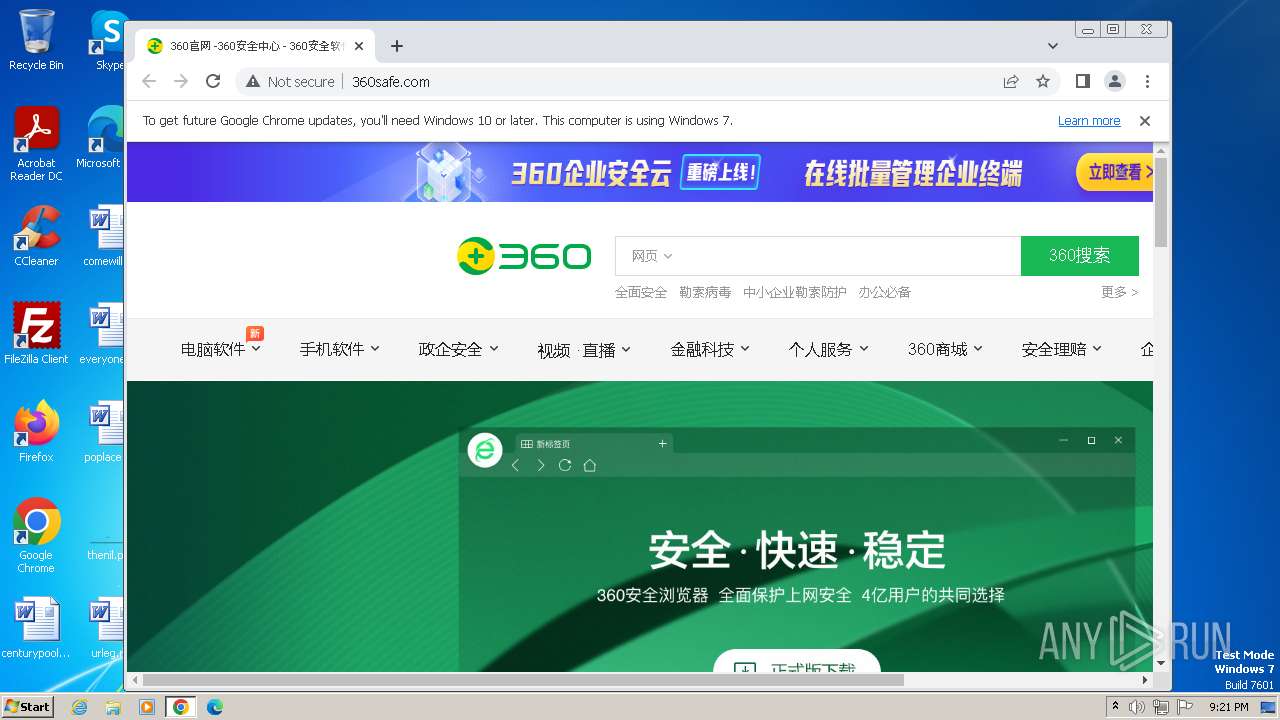Expand the 视频·直播 navigation menu
1280x720 pixels.
pyautogui.click(x=584, y=349)
